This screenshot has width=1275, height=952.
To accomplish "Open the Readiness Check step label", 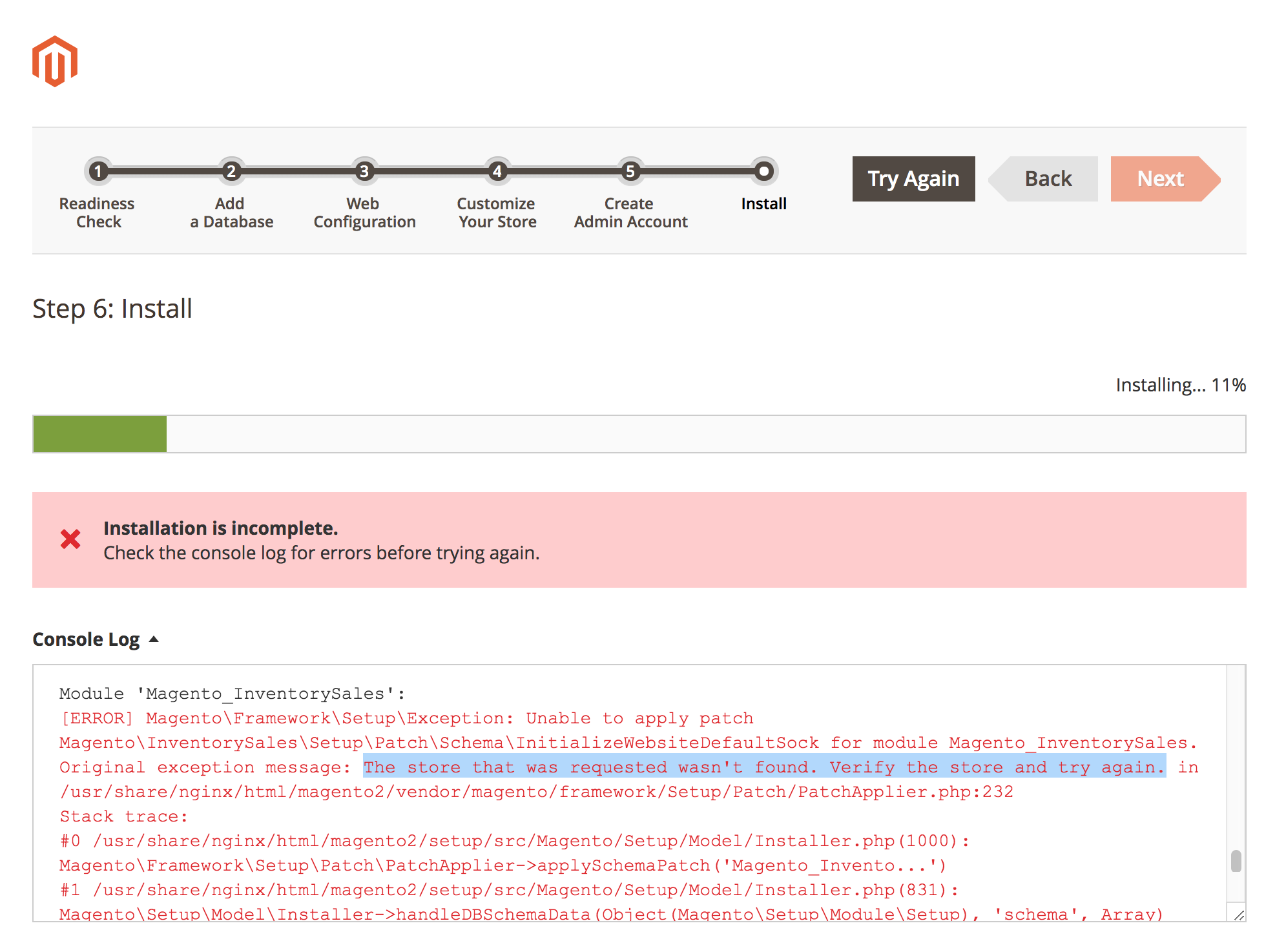I will pyautogui.click(x=97, y=212).
